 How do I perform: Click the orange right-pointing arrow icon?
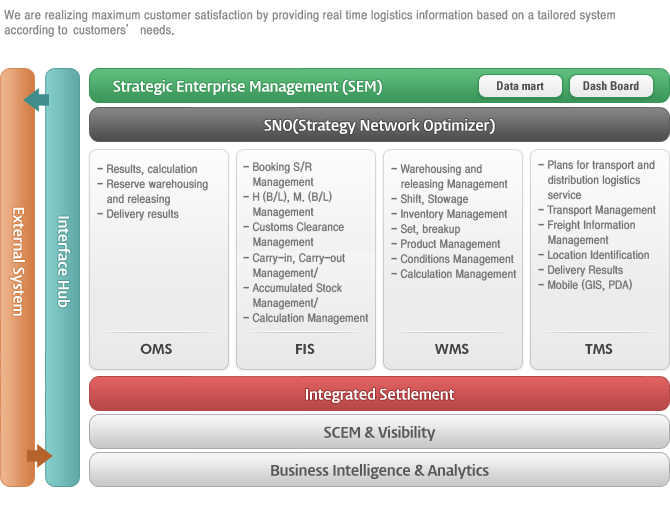(x=40, y=455)
